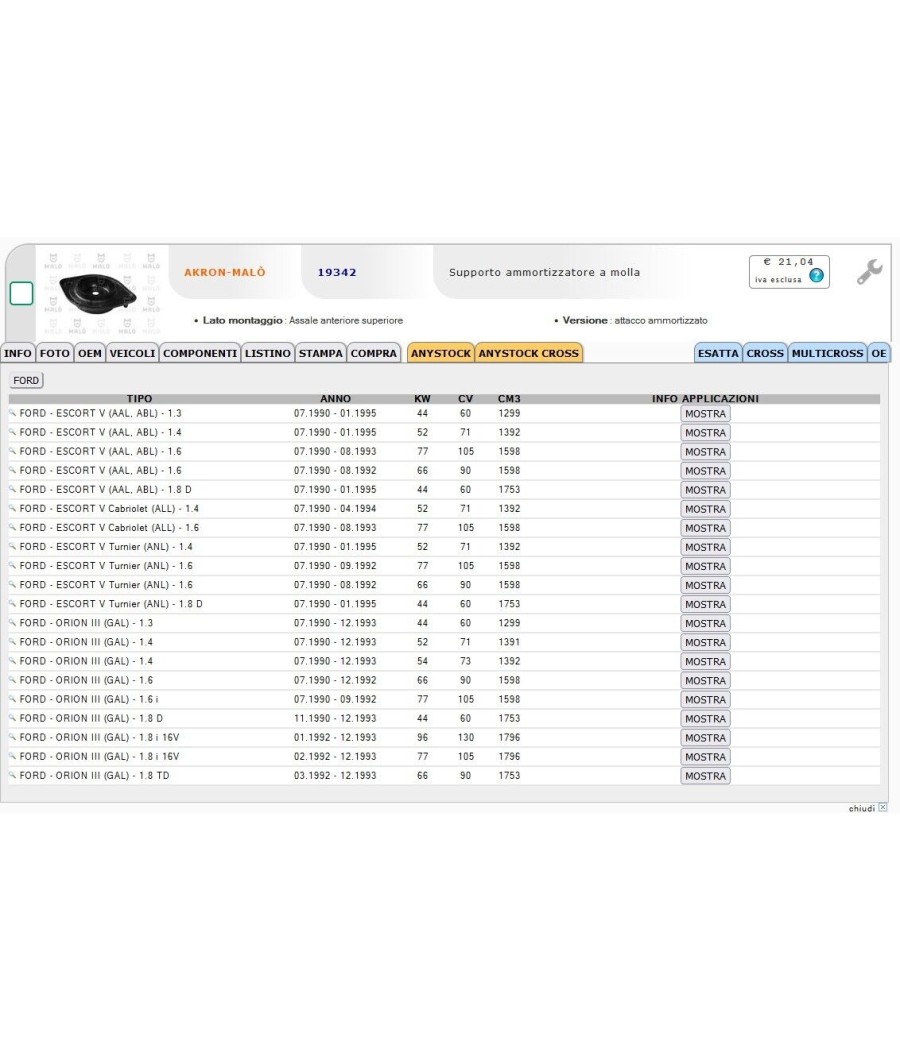The height and width of the screenshot is (1050, 900).
Task: Open the INFO tab
Action: pos(17,353)
